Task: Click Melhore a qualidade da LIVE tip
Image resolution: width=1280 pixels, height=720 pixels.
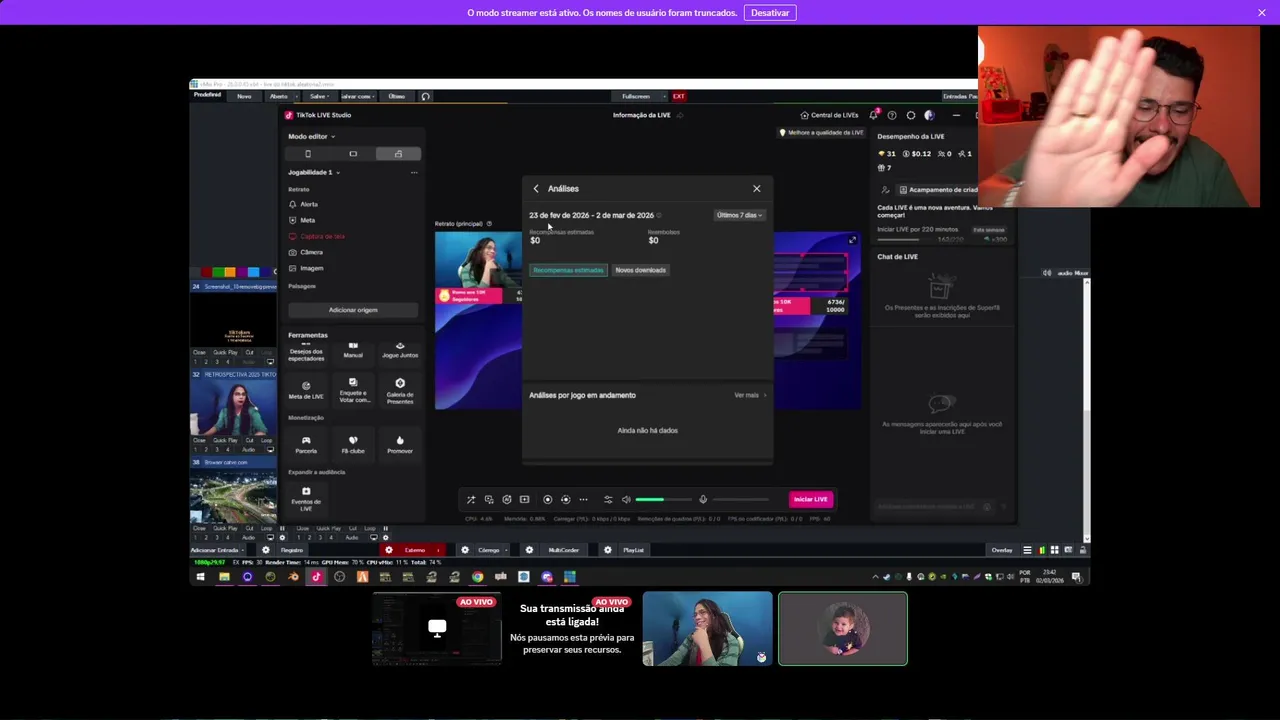Action: [x=821, y=133]
